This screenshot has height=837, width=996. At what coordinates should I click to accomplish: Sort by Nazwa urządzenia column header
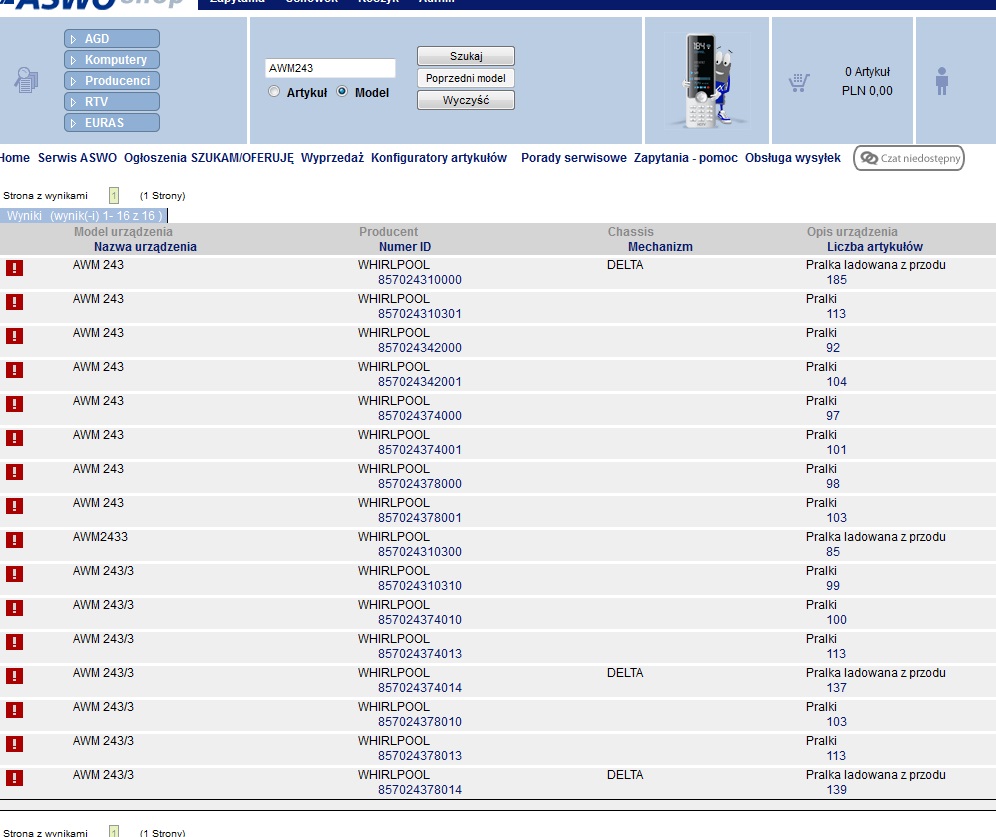[145, 247]
